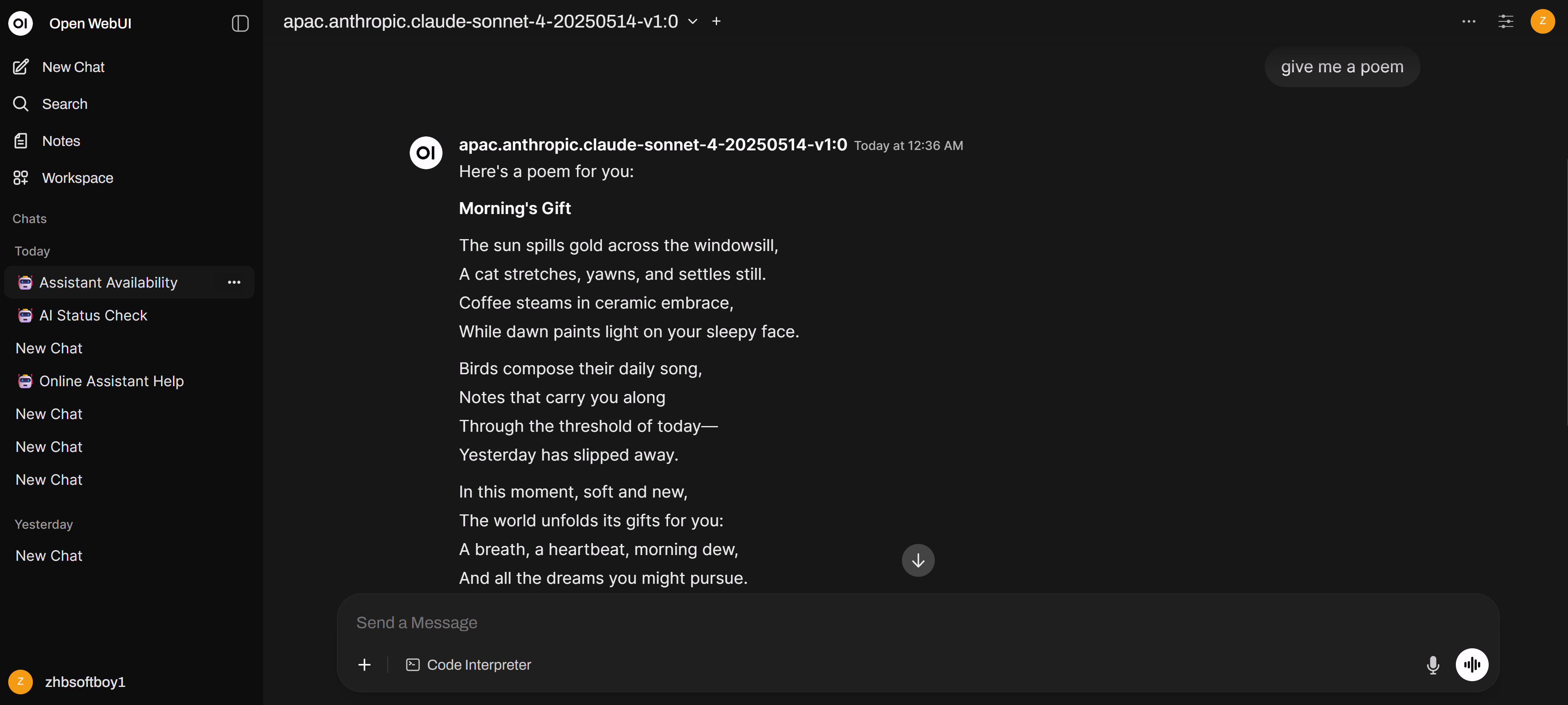1568x705 pixels.
Task: Open the Online Assistant Help chat
Action: [x=111, y=381]
